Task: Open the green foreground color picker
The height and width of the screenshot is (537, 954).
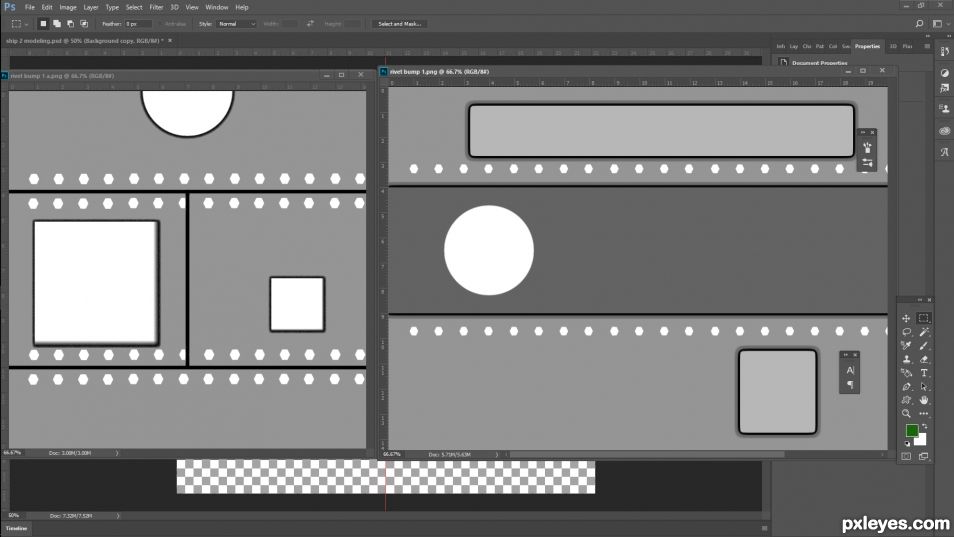Action: click(x=911, y=431)
